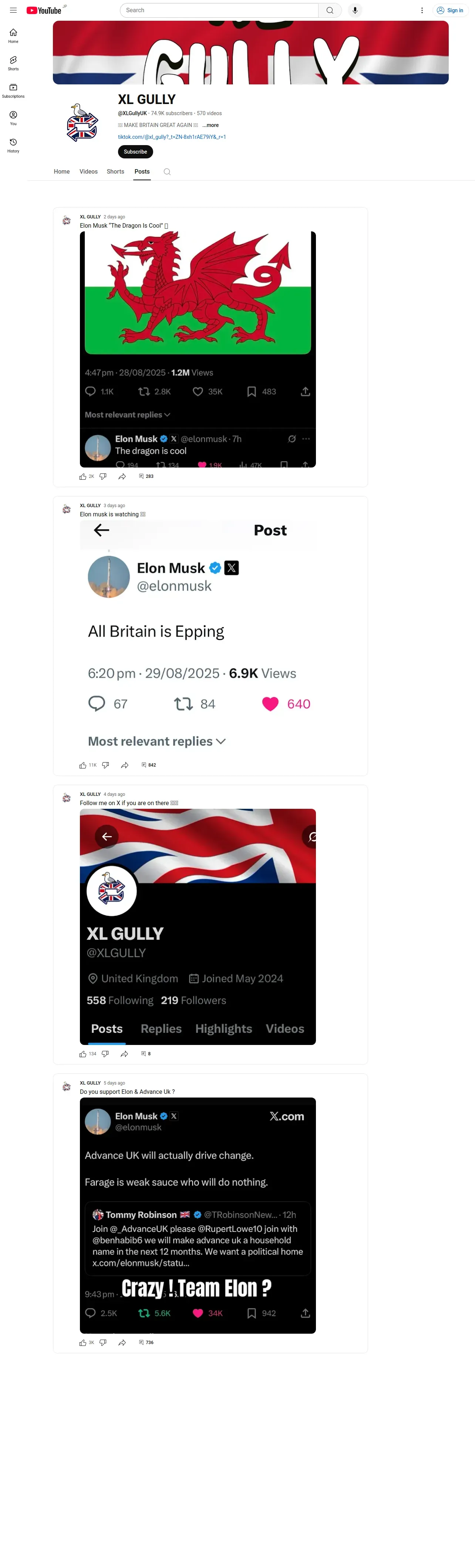Click the voice search microphone icon
The image size is (475, 1568).
(x=355, y=10)
